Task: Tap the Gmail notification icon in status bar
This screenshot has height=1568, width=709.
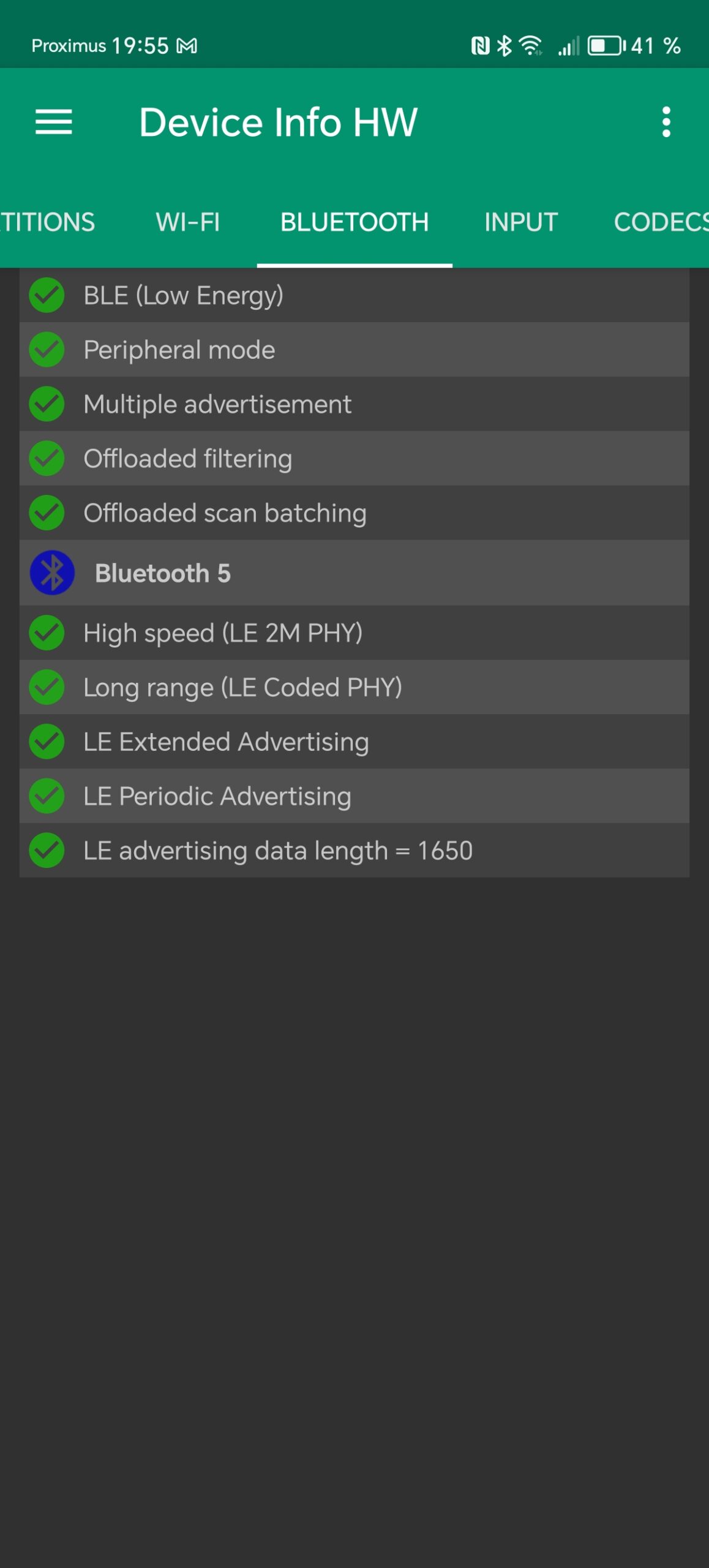Action: (x=187, y=46)
